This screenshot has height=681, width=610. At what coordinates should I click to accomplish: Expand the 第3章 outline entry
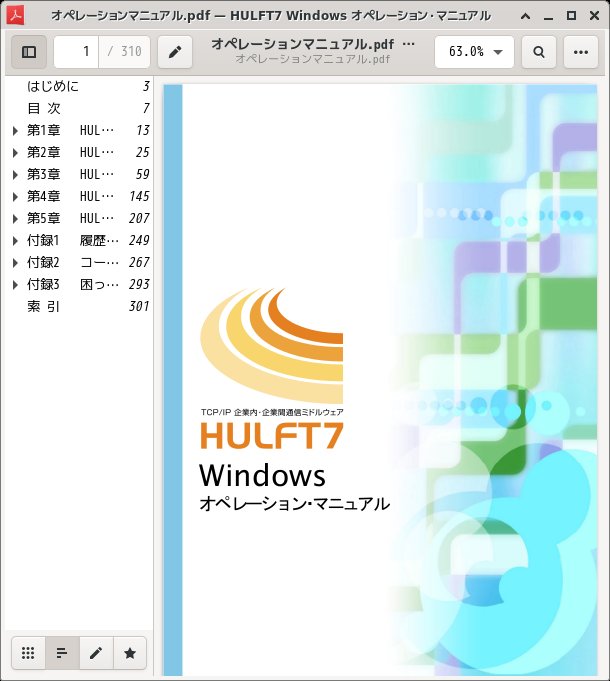pos(15,175)
